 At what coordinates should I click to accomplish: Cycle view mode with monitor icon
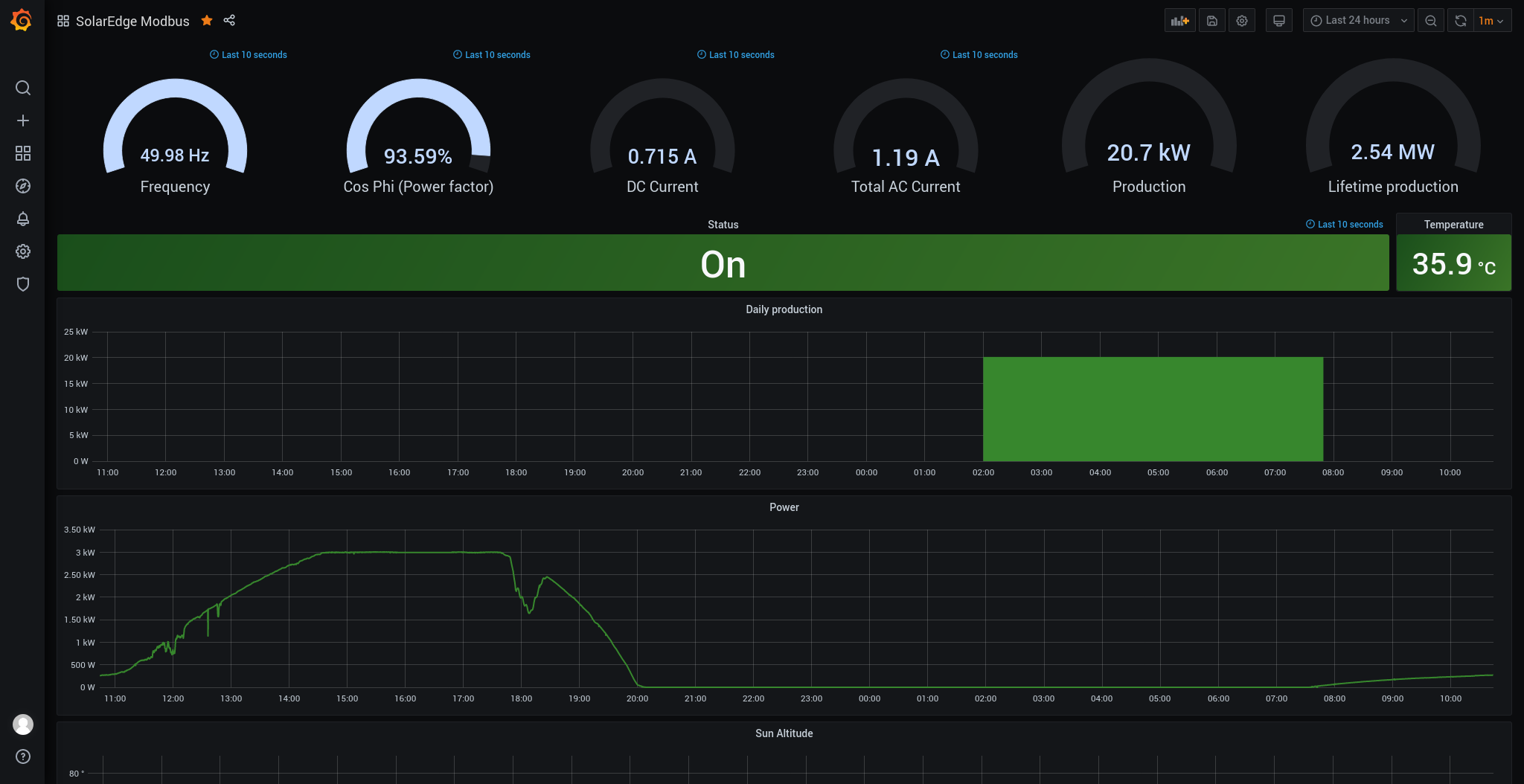(x=1279, y=21)
